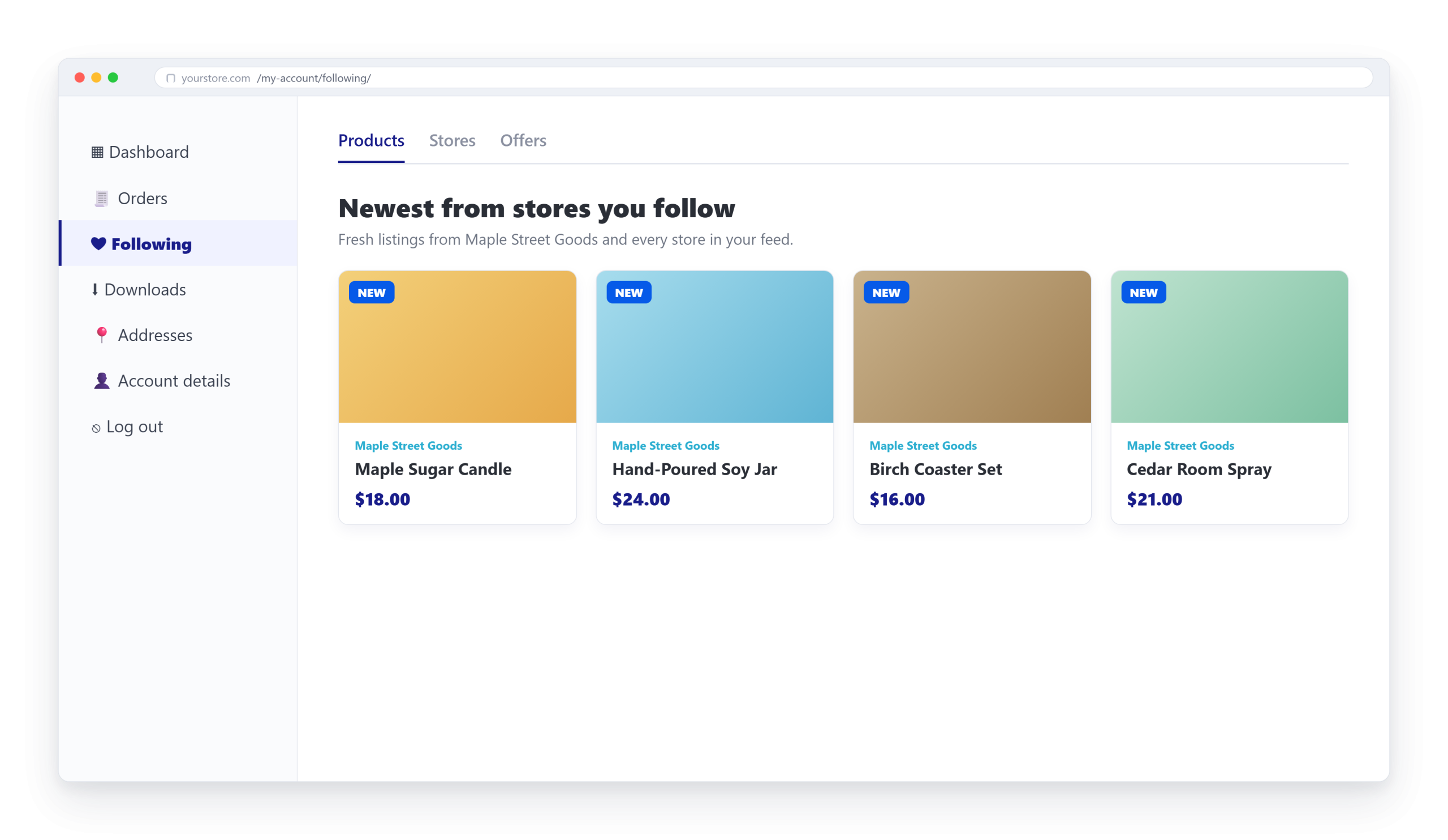Click the green Cedar Room Spray image
Viewport: 1448px width, 840px height.
pyautogui.click(x=1230, y=347)
